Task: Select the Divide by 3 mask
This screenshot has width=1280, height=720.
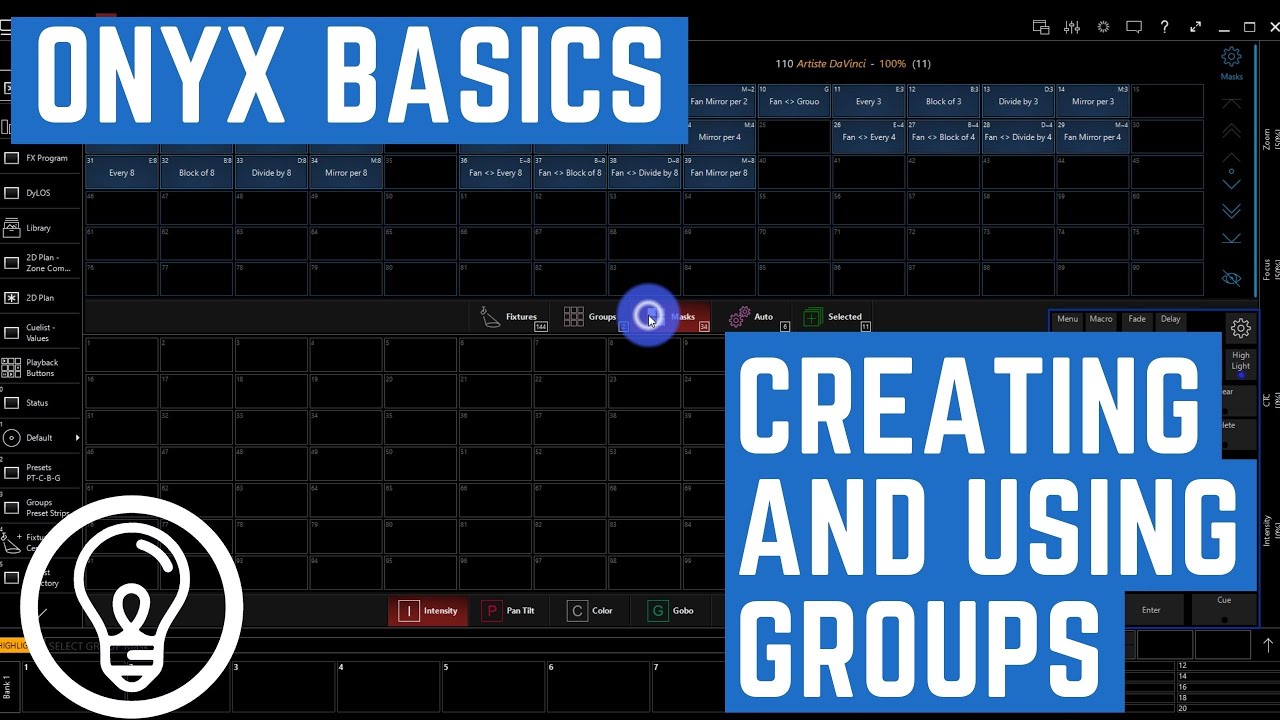Action: [1018, 101]
